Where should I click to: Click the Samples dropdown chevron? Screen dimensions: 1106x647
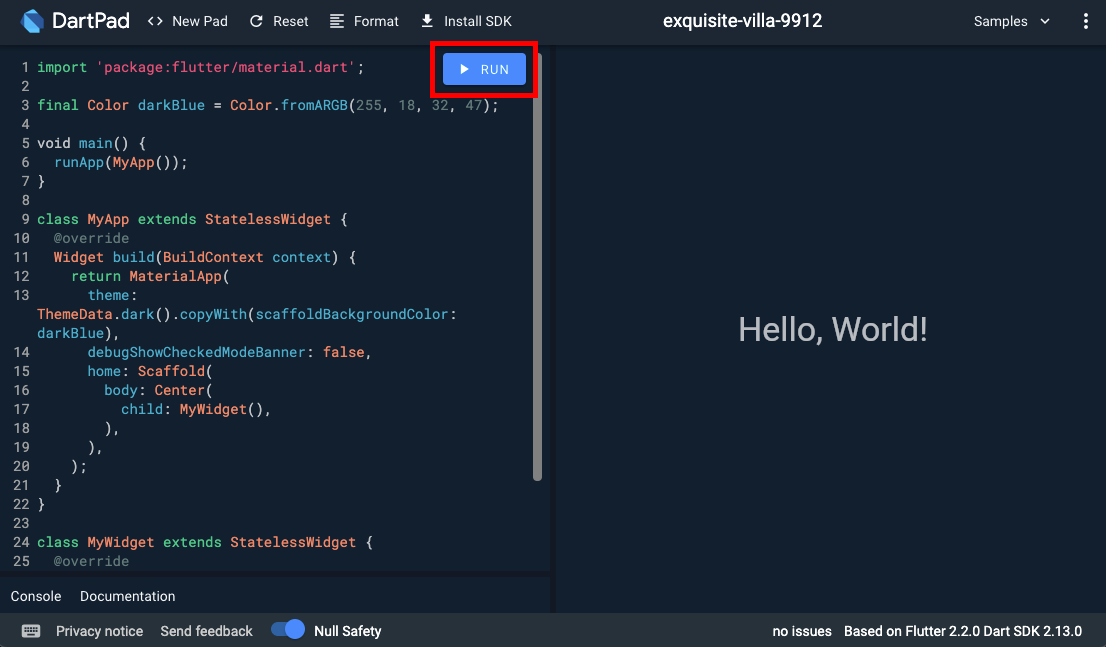[1045, 21]
